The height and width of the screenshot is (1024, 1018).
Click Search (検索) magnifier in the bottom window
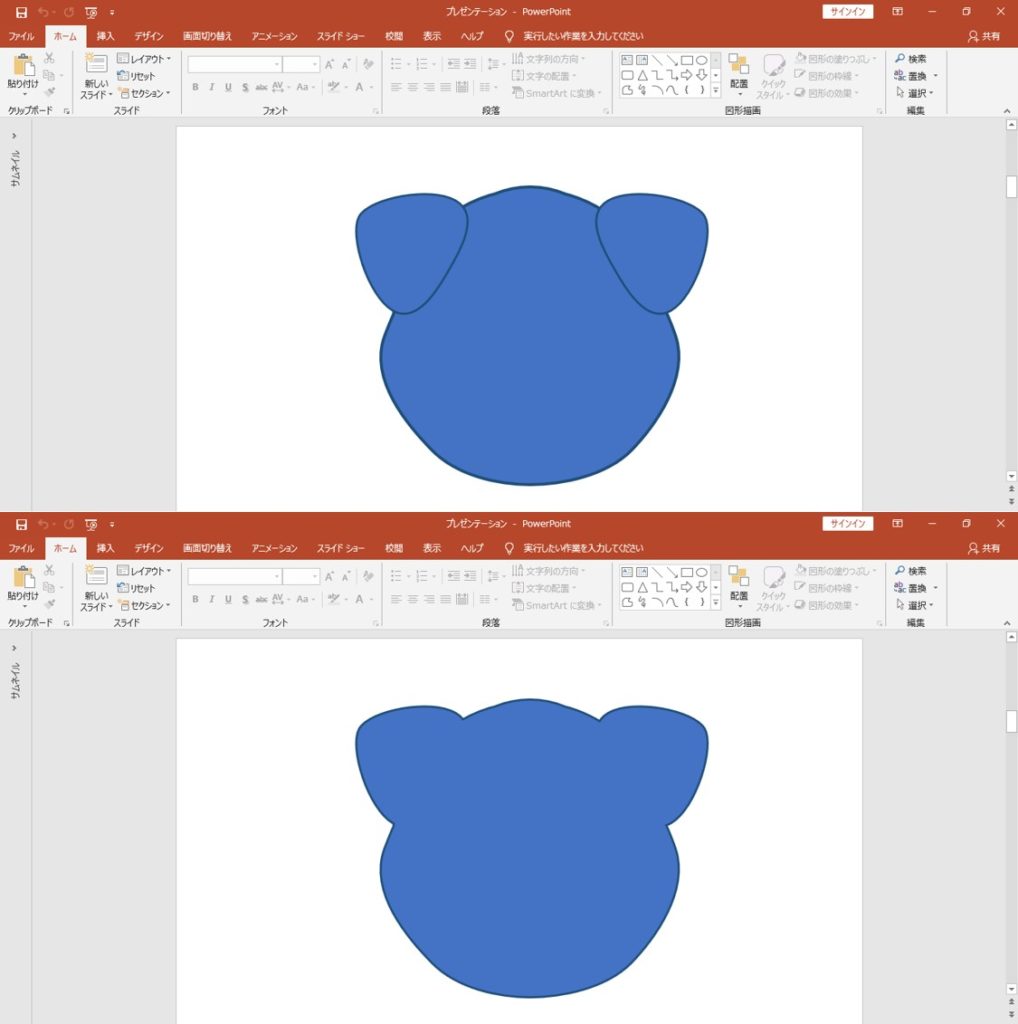coord(900,571)
